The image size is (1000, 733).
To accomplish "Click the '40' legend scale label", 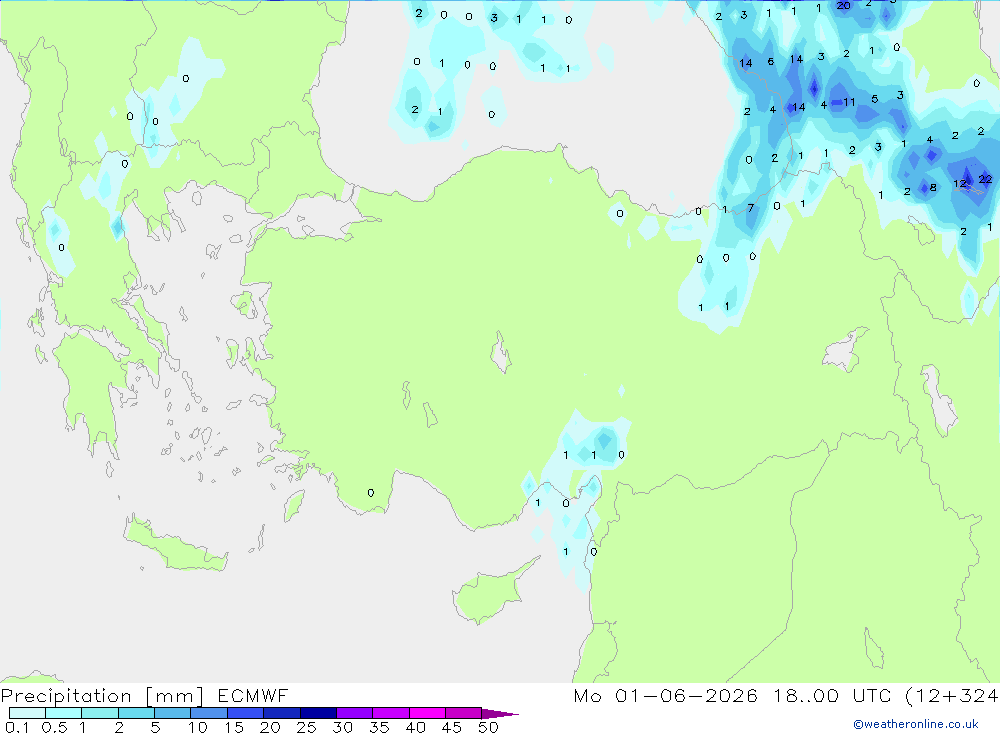I will tap(415, 727).
